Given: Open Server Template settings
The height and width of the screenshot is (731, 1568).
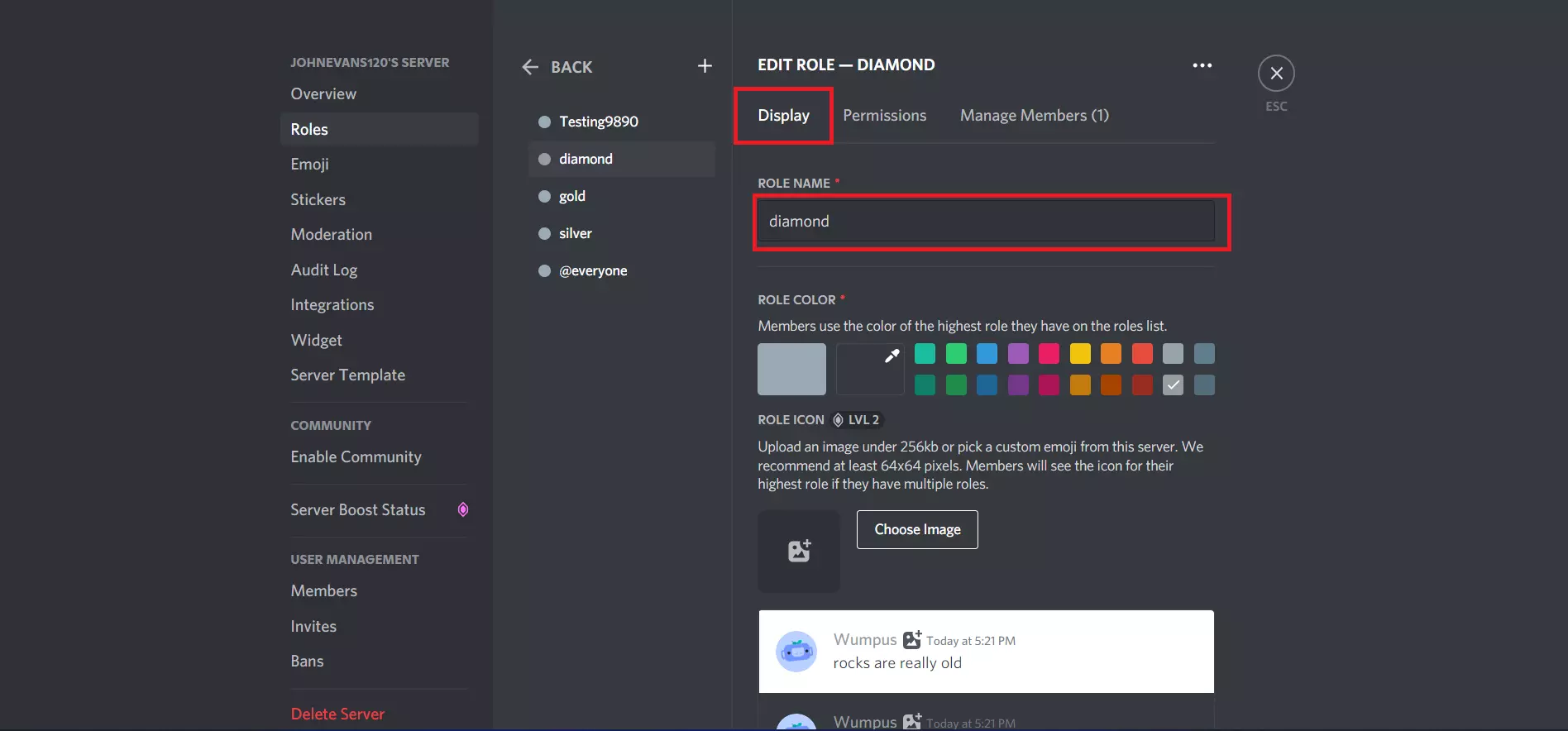Looking at the screenshot, I should (380, 375).
